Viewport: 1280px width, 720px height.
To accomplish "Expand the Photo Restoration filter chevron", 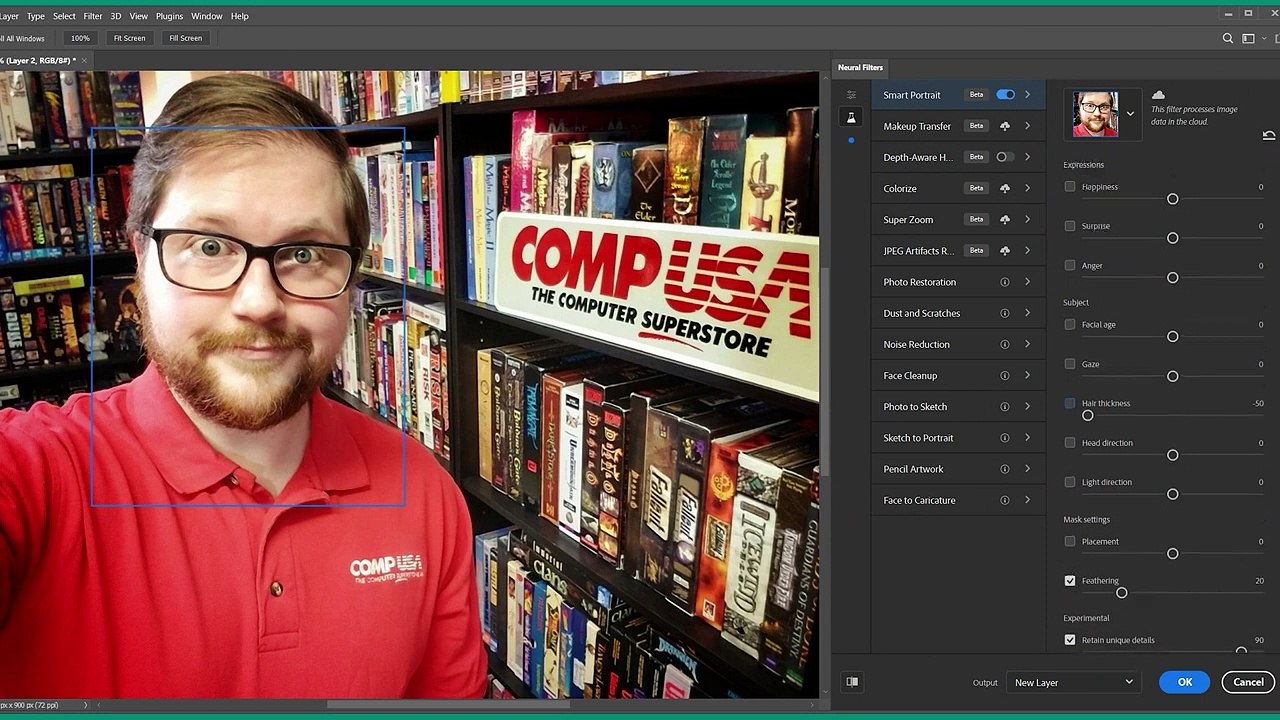I will point(1027,282).
